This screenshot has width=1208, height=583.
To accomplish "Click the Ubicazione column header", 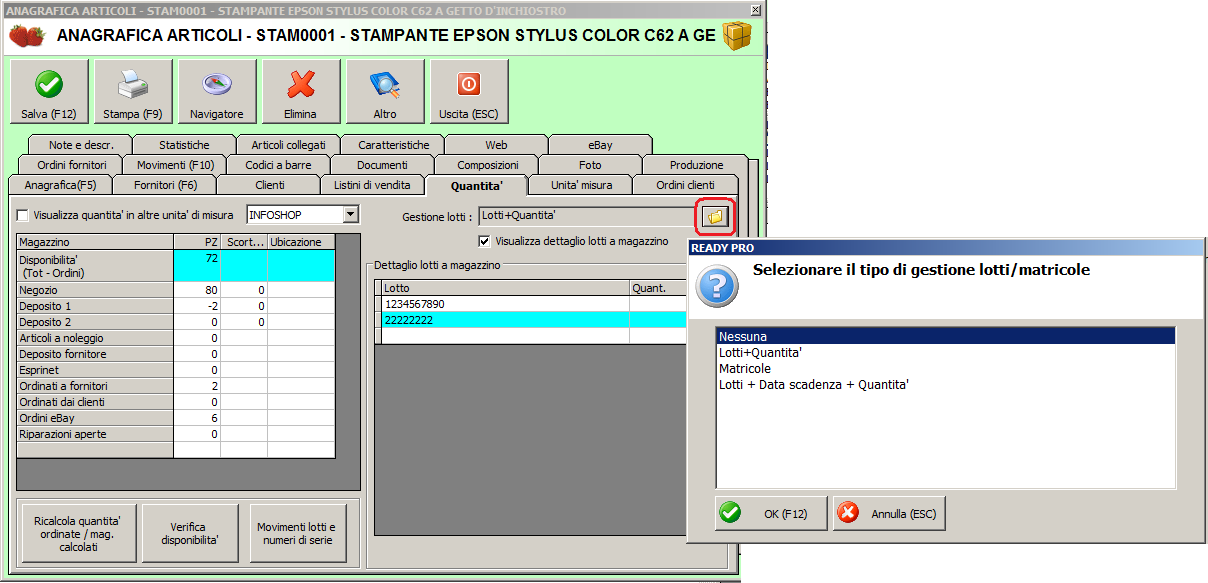I will click(x=301, y=242).
